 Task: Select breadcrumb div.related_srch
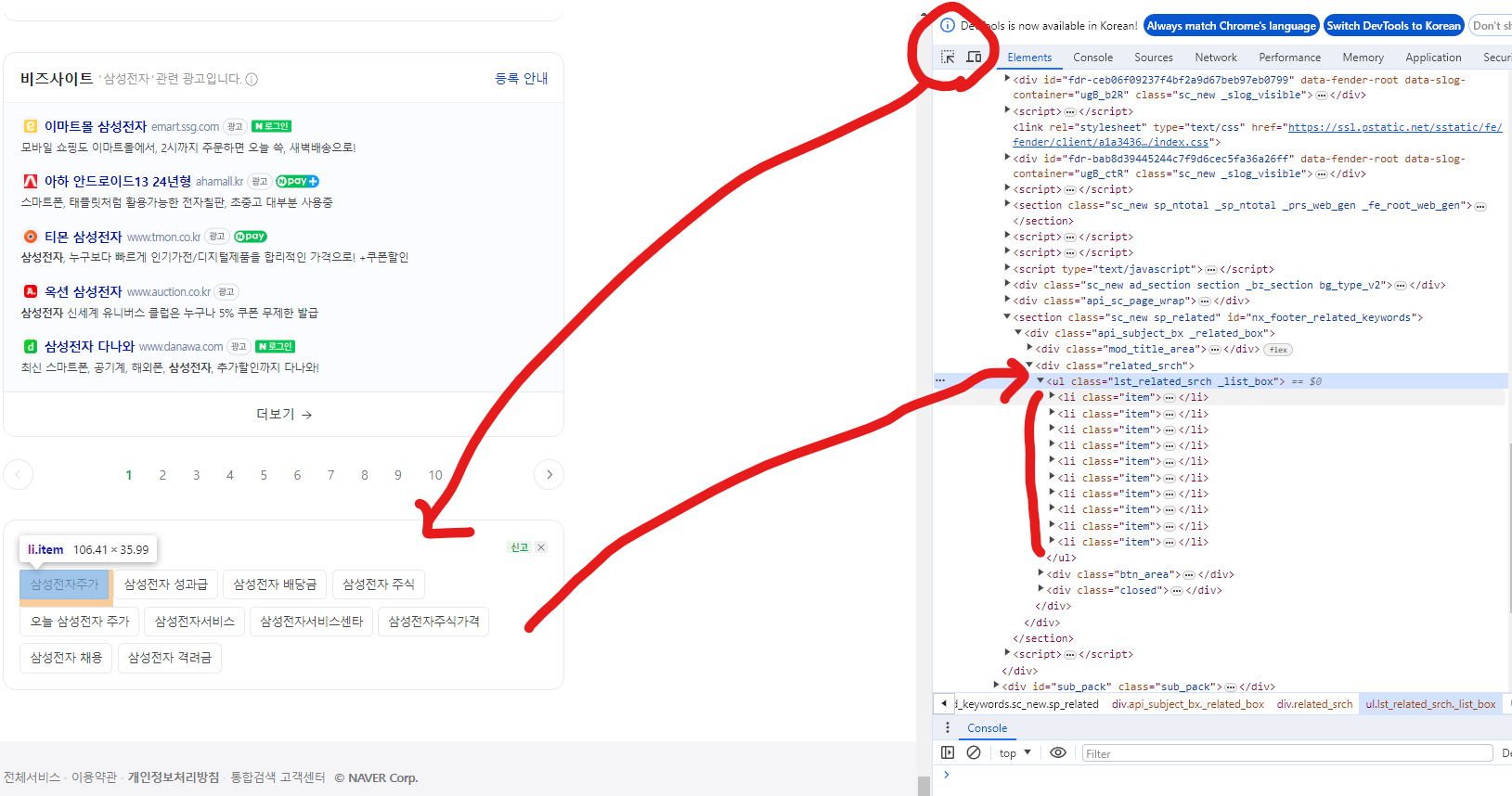pos(1314,704)
